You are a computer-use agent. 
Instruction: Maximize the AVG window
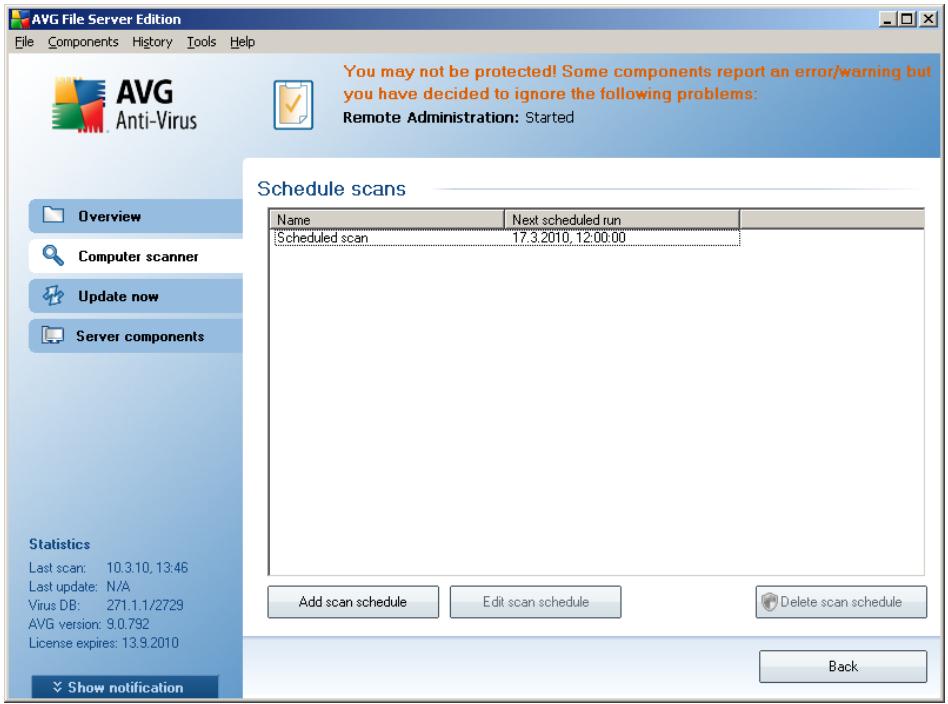906,19
